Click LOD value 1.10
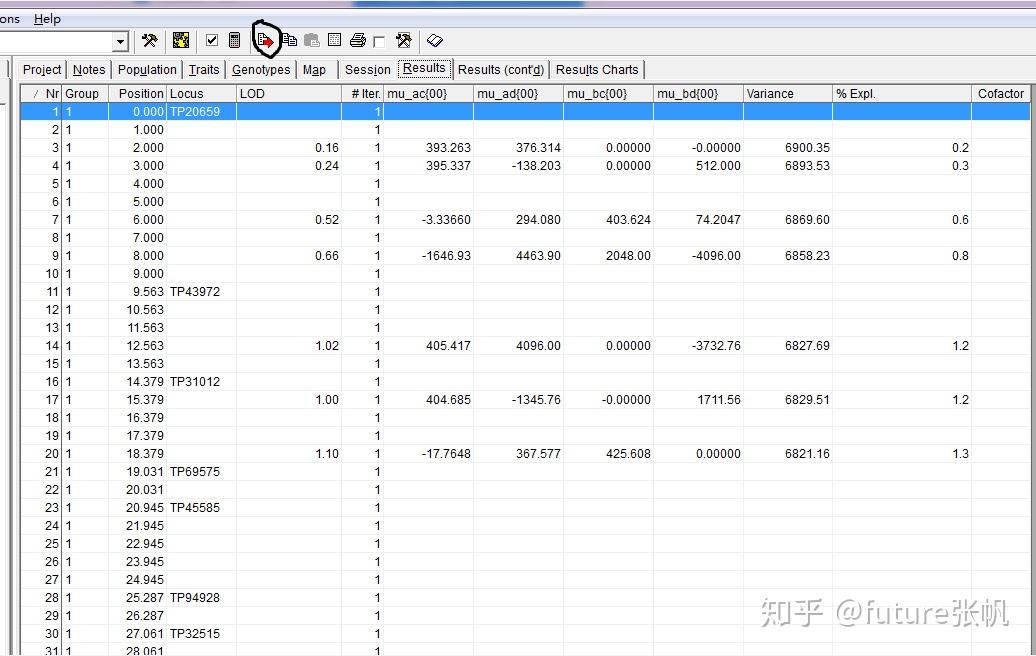 327,454
